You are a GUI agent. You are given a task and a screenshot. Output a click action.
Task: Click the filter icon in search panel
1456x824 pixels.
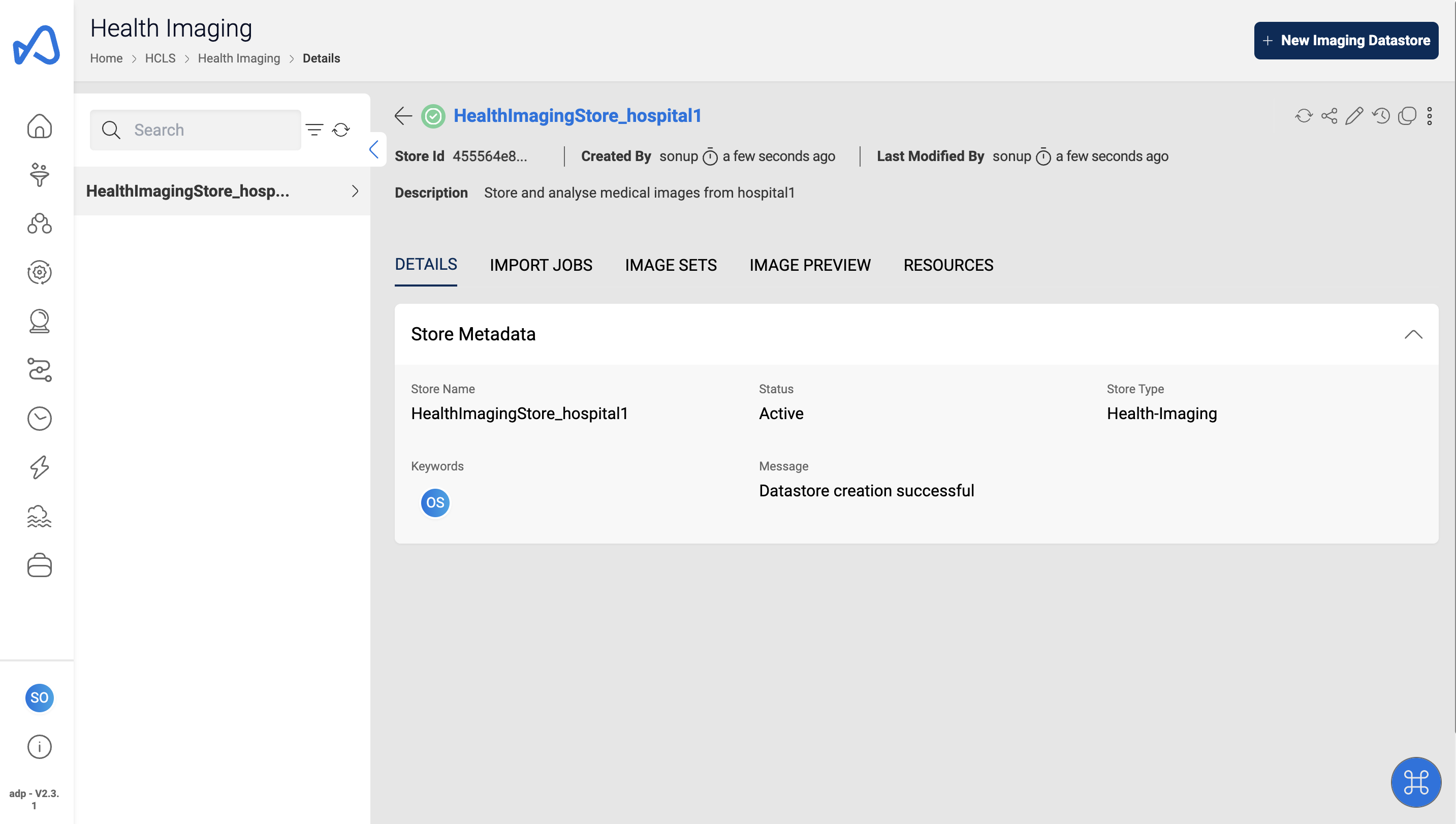(x=314, y=129)
